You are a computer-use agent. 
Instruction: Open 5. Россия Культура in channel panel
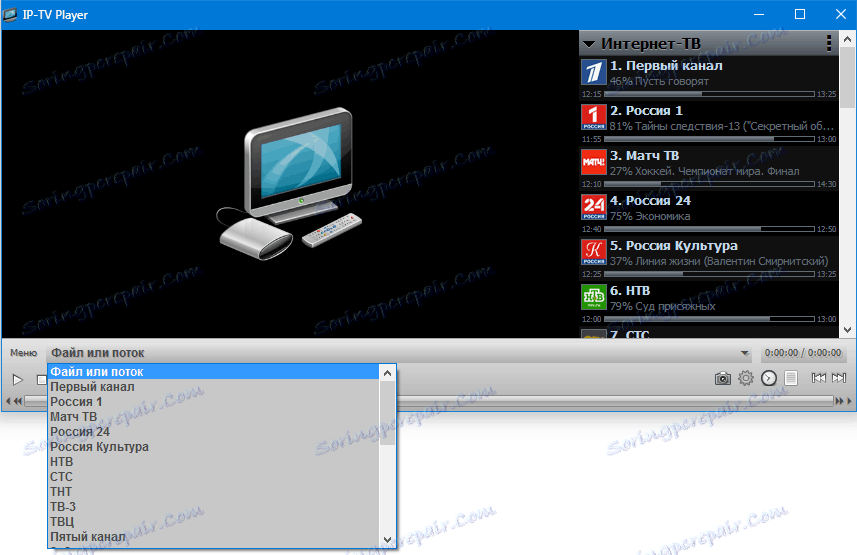tap(709, 258)
